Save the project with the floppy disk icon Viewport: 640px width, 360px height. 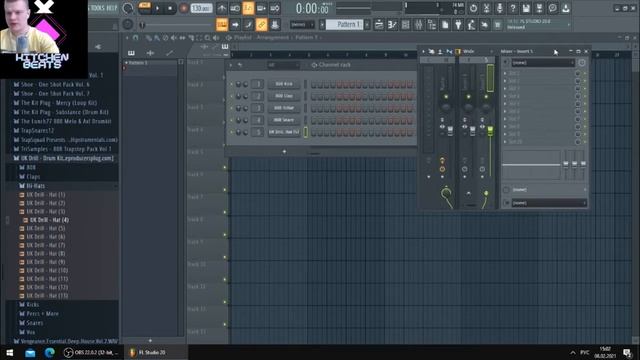[x=526, y=8]
